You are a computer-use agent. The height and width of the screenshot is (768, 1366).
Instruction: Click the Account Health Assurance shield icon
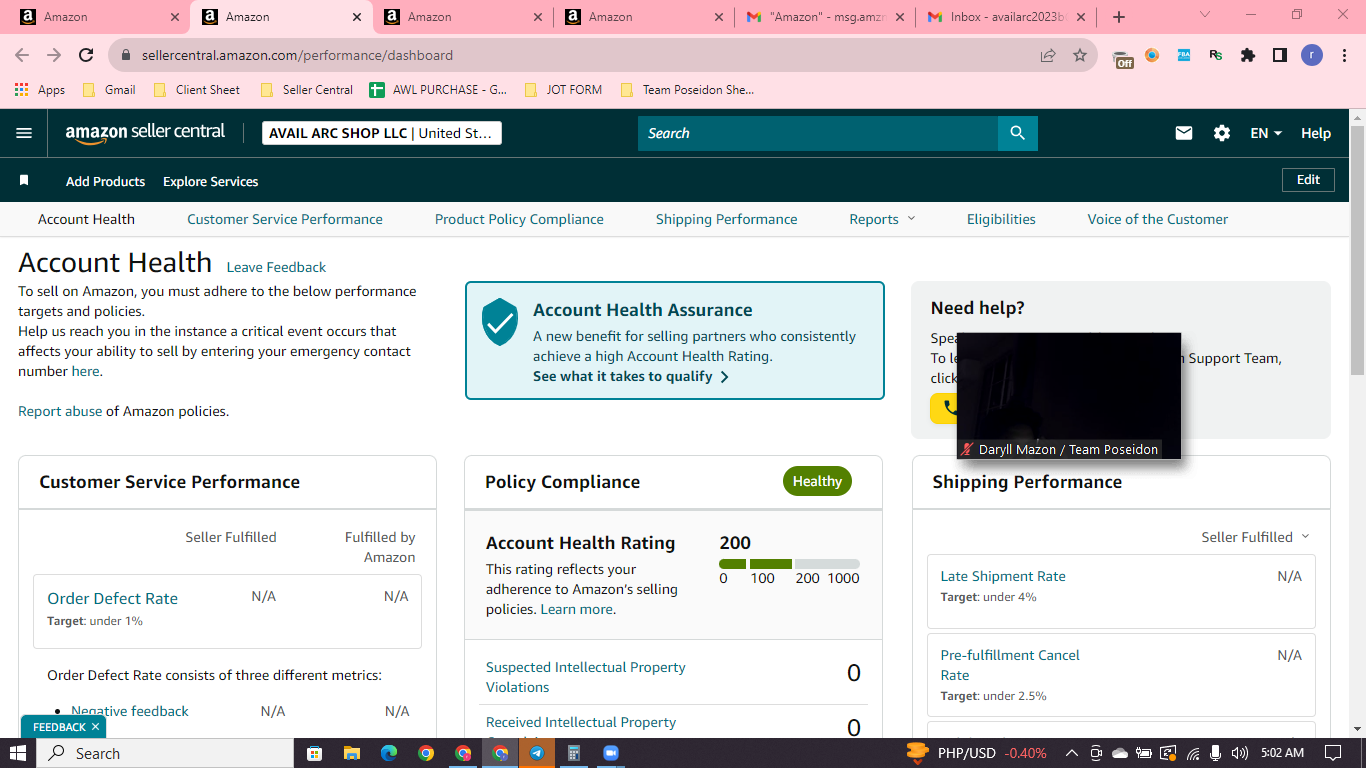[500, 321]
